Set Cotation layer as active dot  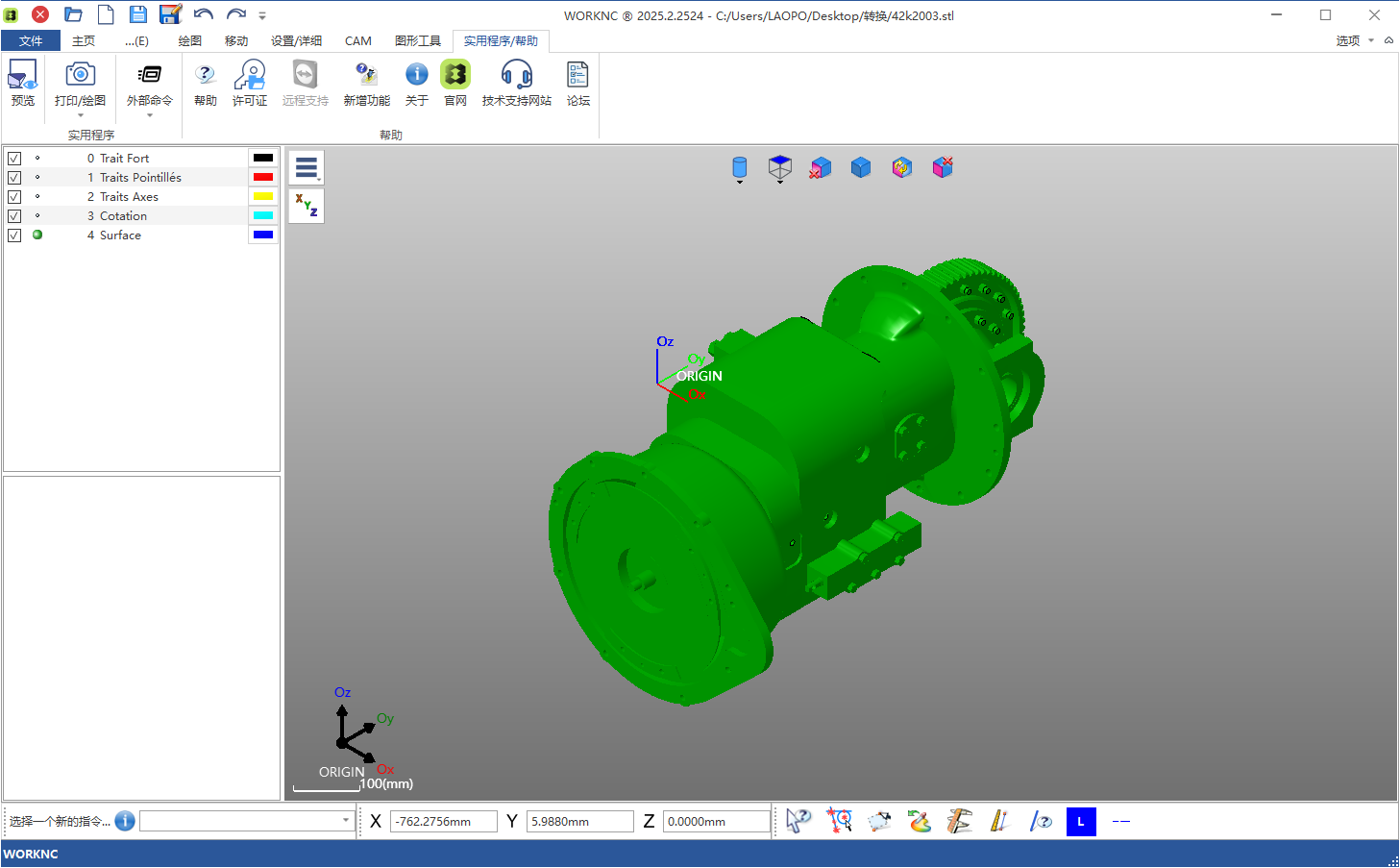(37, 215)
